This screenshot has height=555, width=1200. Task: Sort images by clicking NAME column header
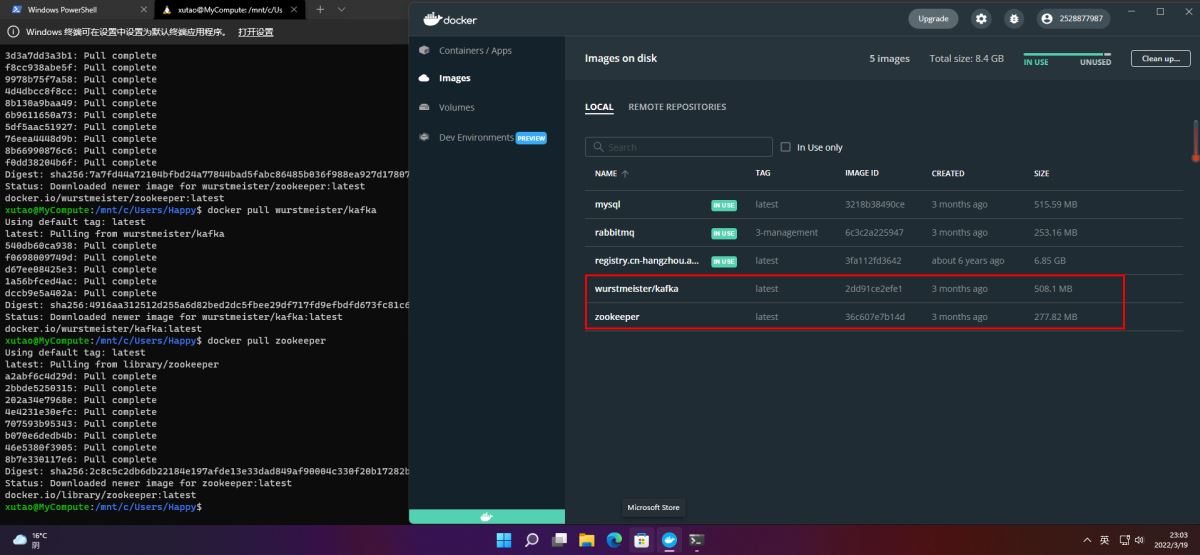click(606, 173)
